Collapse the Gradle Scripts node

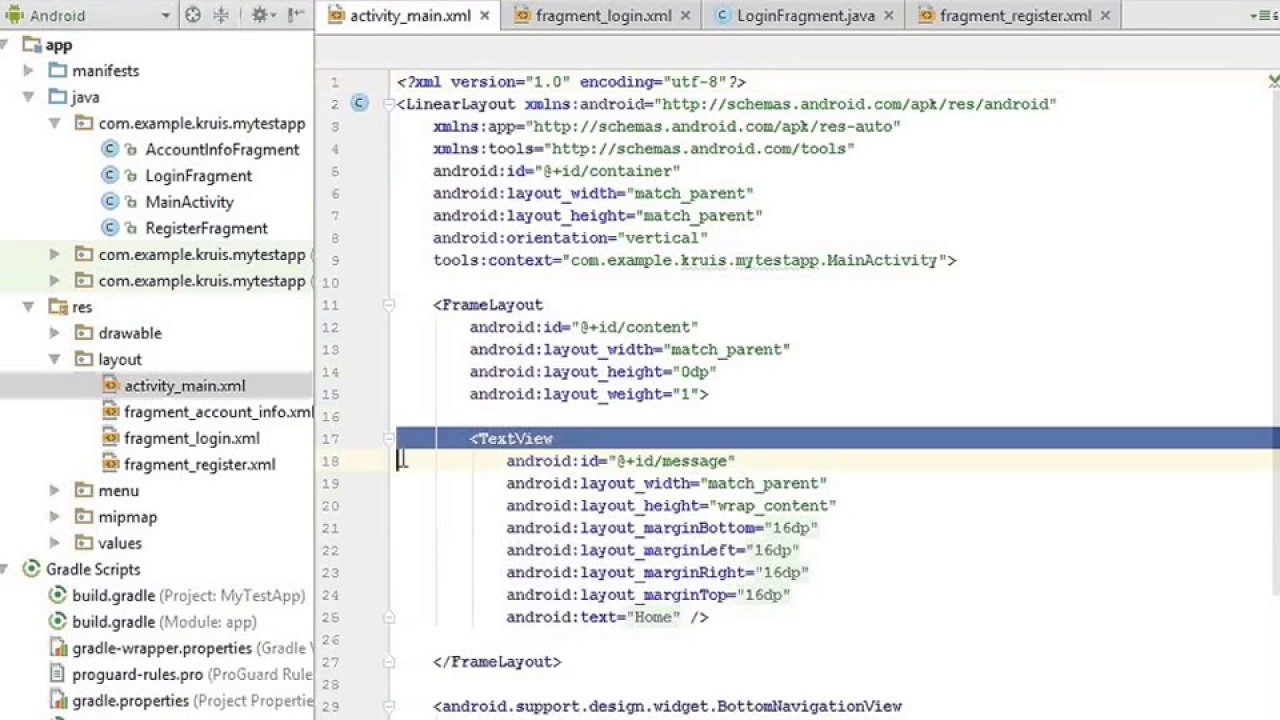(x=5, y=569)
